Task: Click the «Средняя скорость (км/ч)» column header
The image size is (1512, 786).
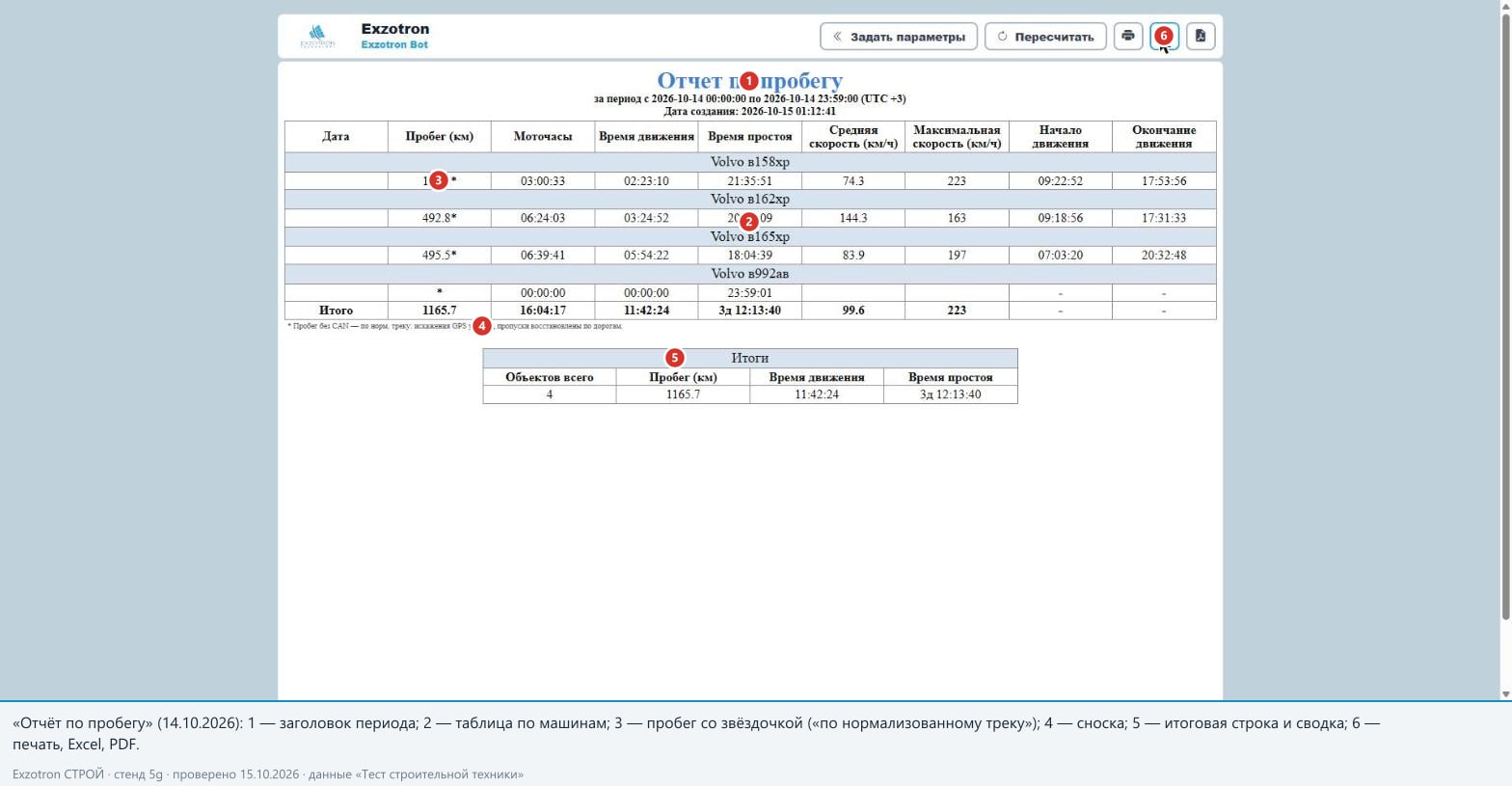Action: pos(853,136)
